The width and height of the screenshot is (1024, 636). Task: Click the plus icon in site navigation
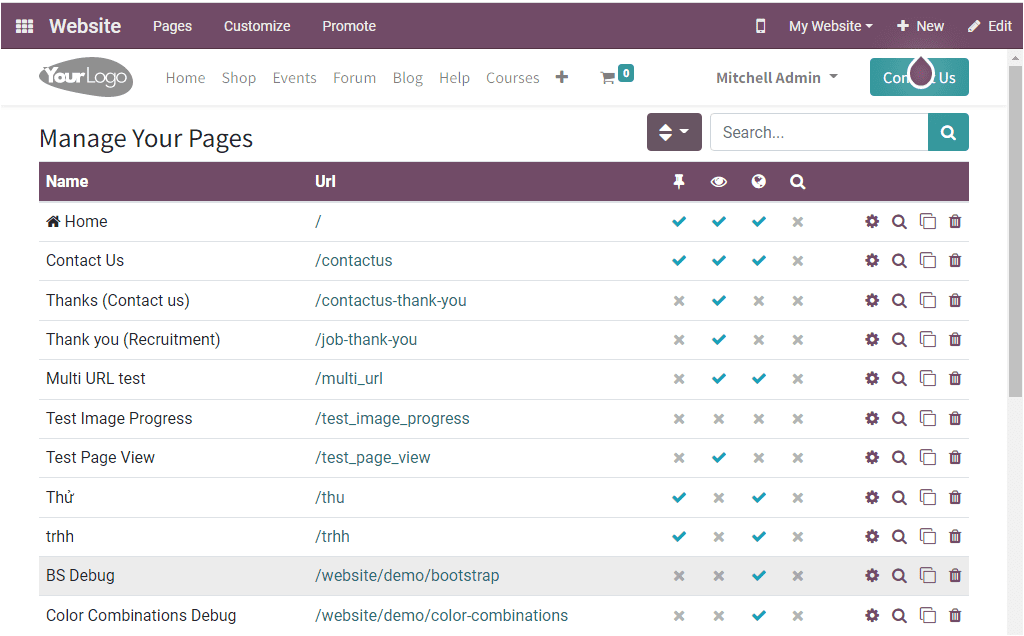click(x=561, y=76)
